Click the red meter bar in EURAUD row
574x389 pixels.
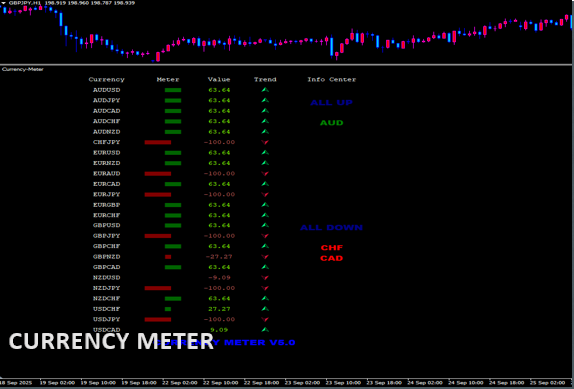[158, 173]
